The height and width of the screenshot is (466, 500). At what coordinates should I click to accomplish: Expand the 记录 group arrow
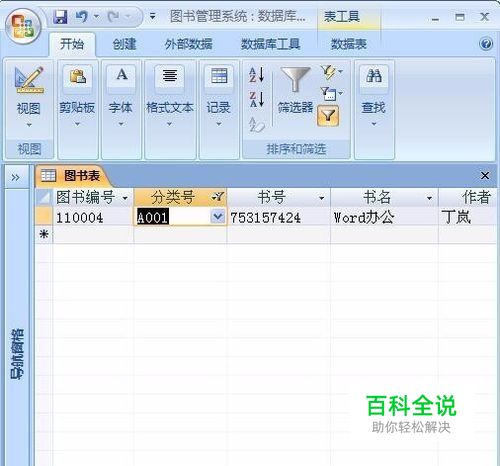(219, 124)
